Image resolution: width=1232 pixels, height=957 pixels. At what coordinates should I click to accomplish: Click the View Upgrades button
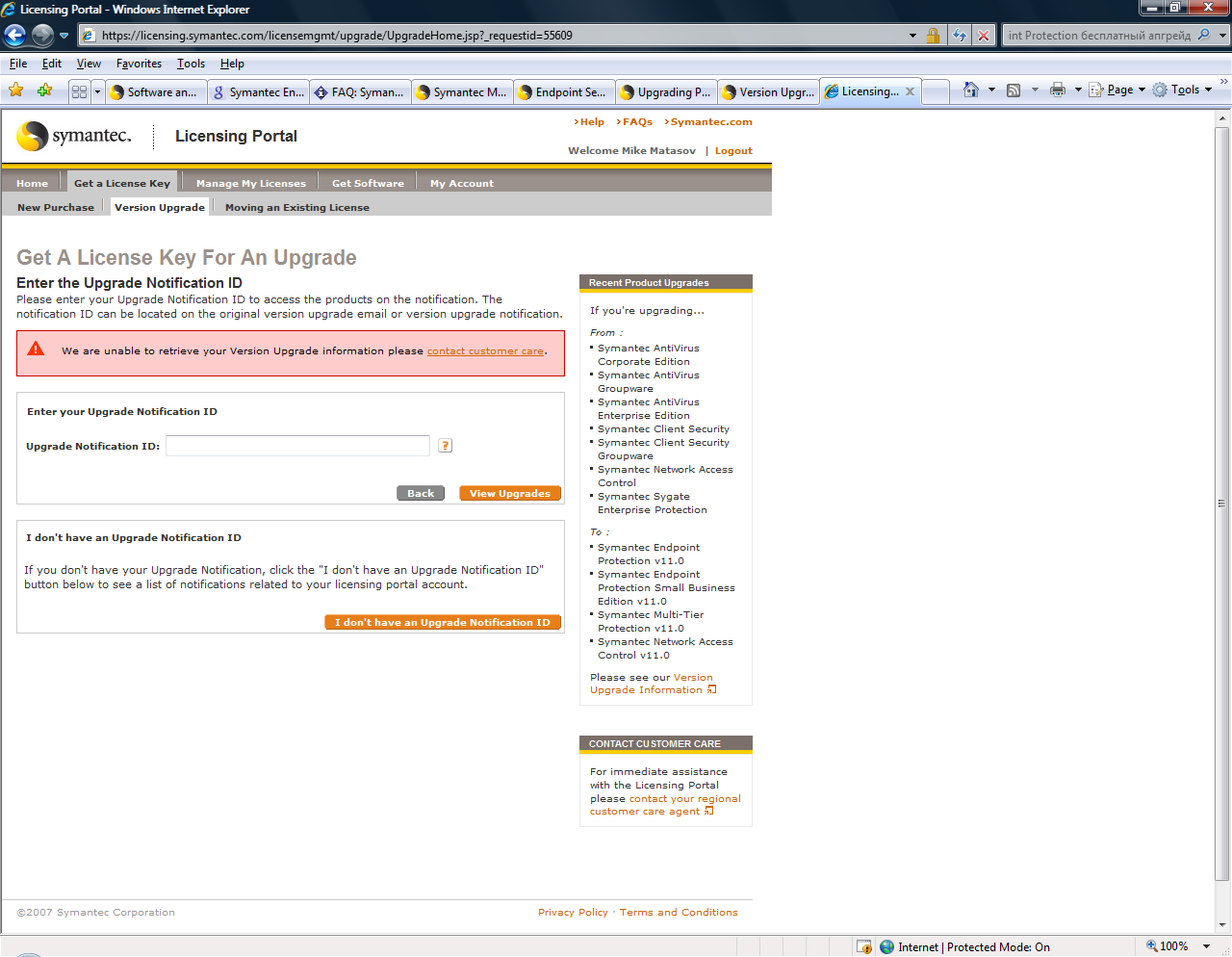(510, 493)
